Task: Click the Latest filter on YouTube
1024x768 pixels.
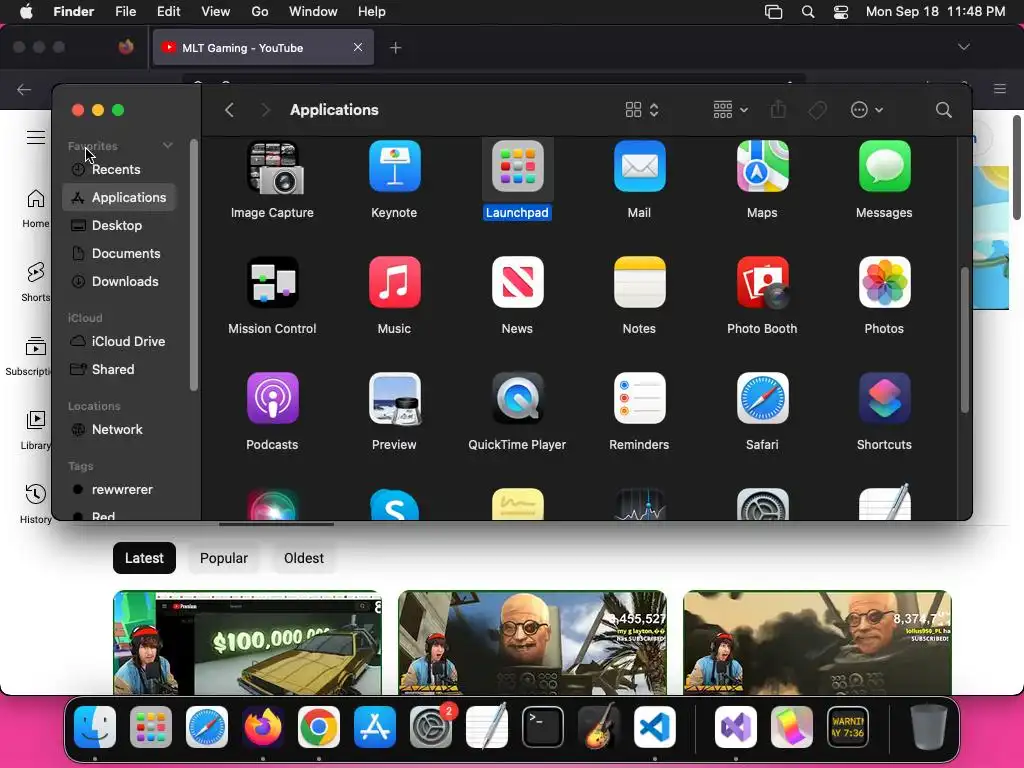Action: (x=144, y=558)
